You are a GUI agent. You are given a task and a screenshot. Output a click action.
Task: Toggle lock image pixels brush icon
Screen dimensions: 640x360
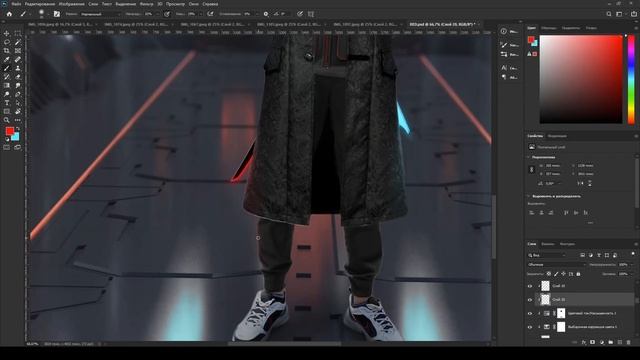[x=556, y=274]
